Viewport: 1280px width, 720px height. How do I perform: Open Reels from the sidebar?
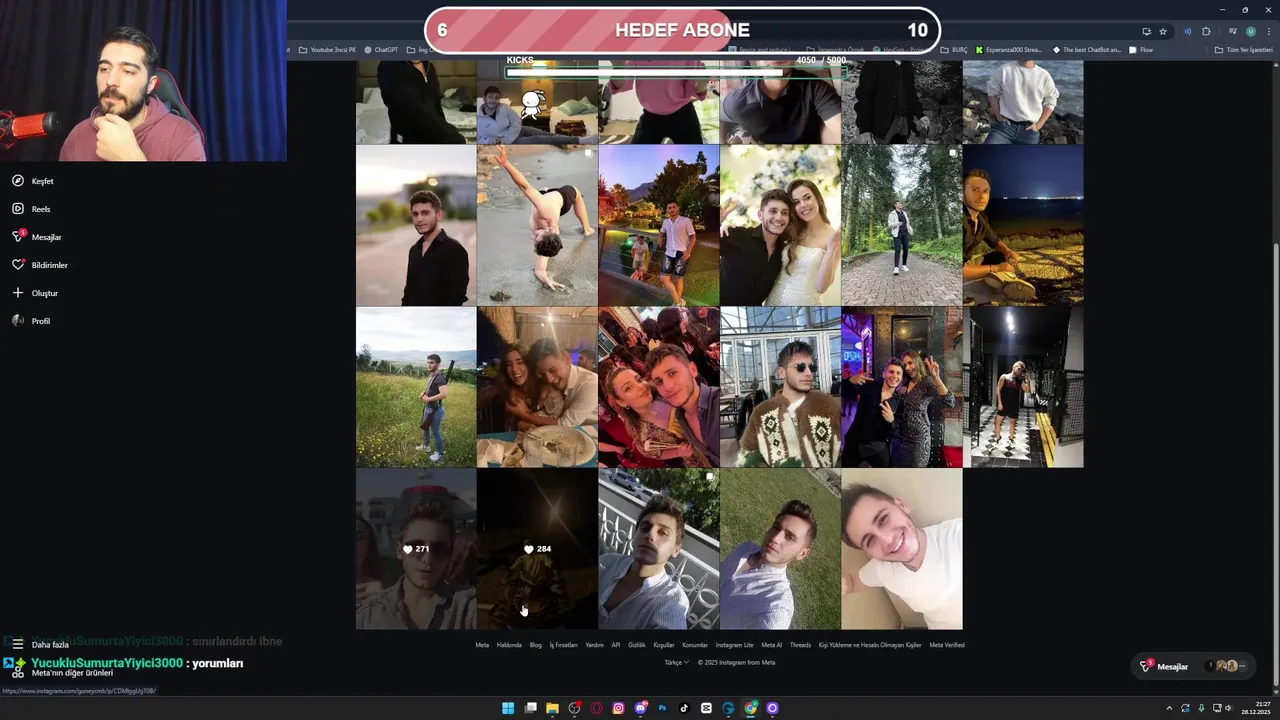pyautogui.click(x=31, y=209)
